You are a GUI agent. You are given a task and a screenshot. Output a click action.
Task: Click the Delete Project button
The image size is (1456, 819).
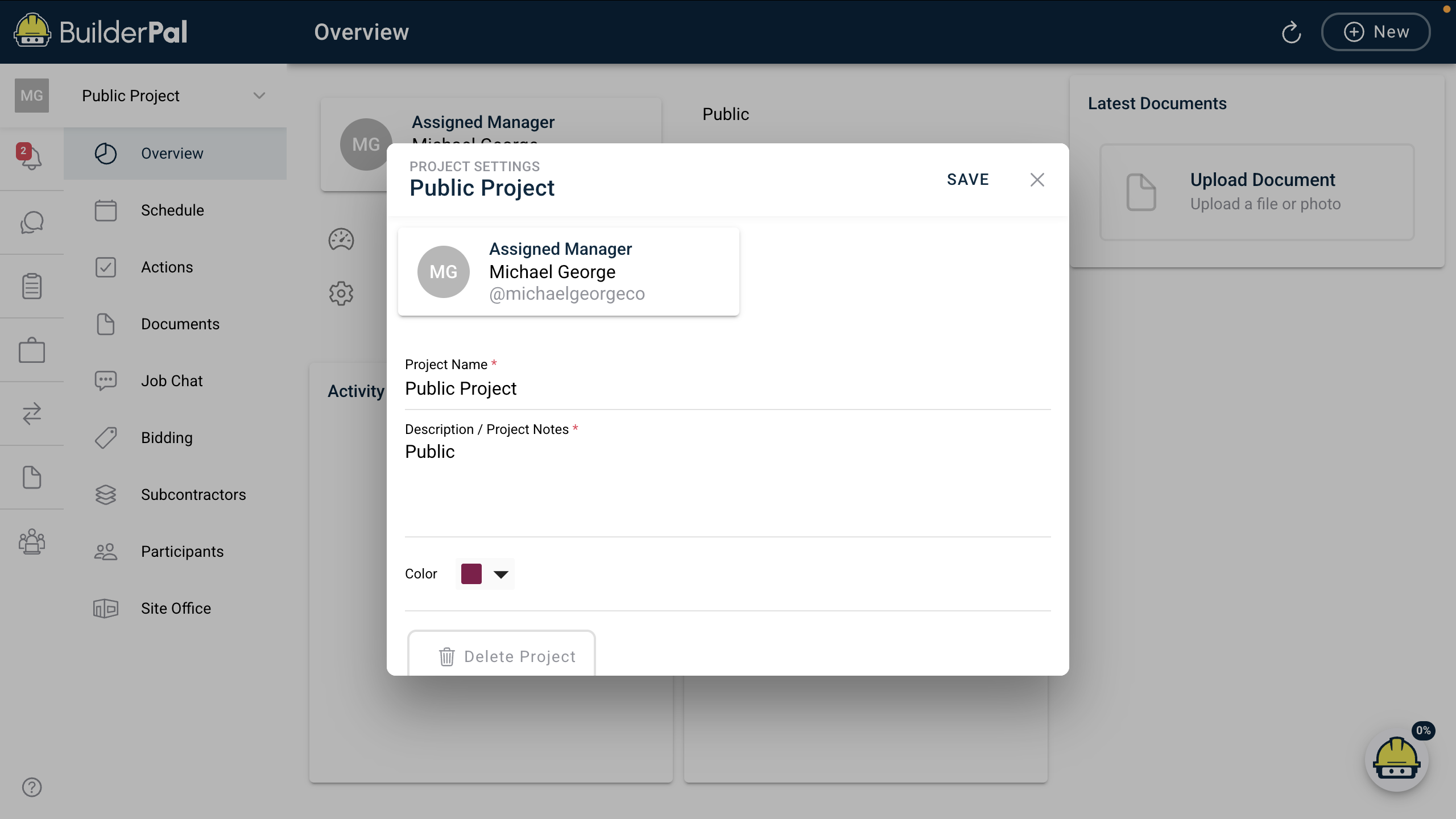pyautogui.click(x=501, y=656)
